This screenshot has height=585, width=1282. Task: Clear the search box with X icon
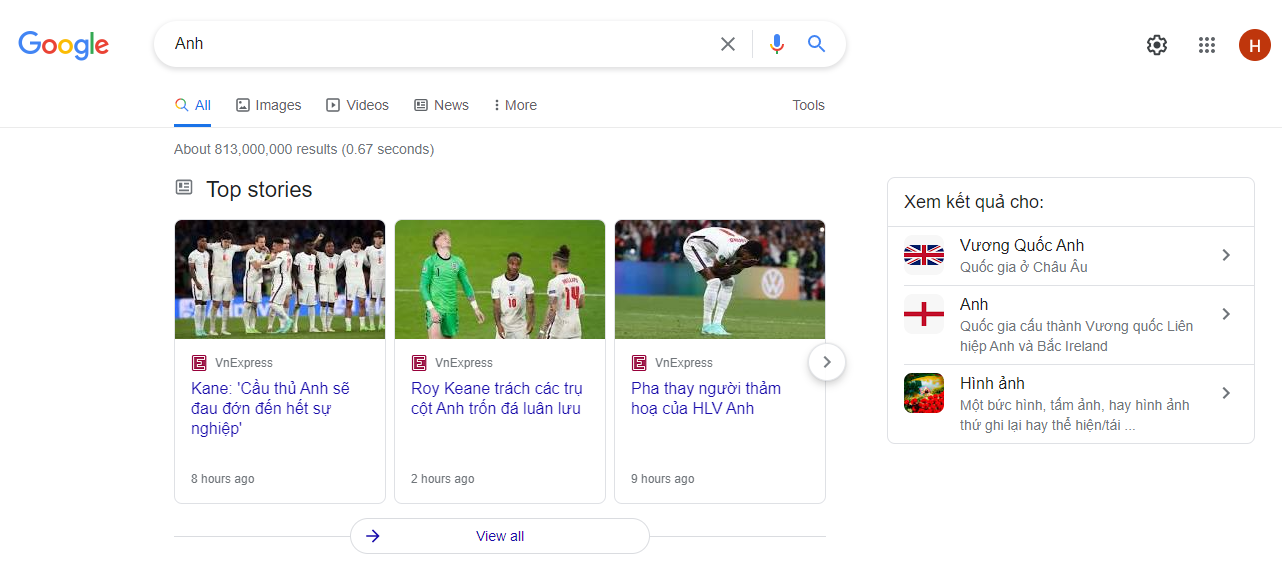(728, 44)
